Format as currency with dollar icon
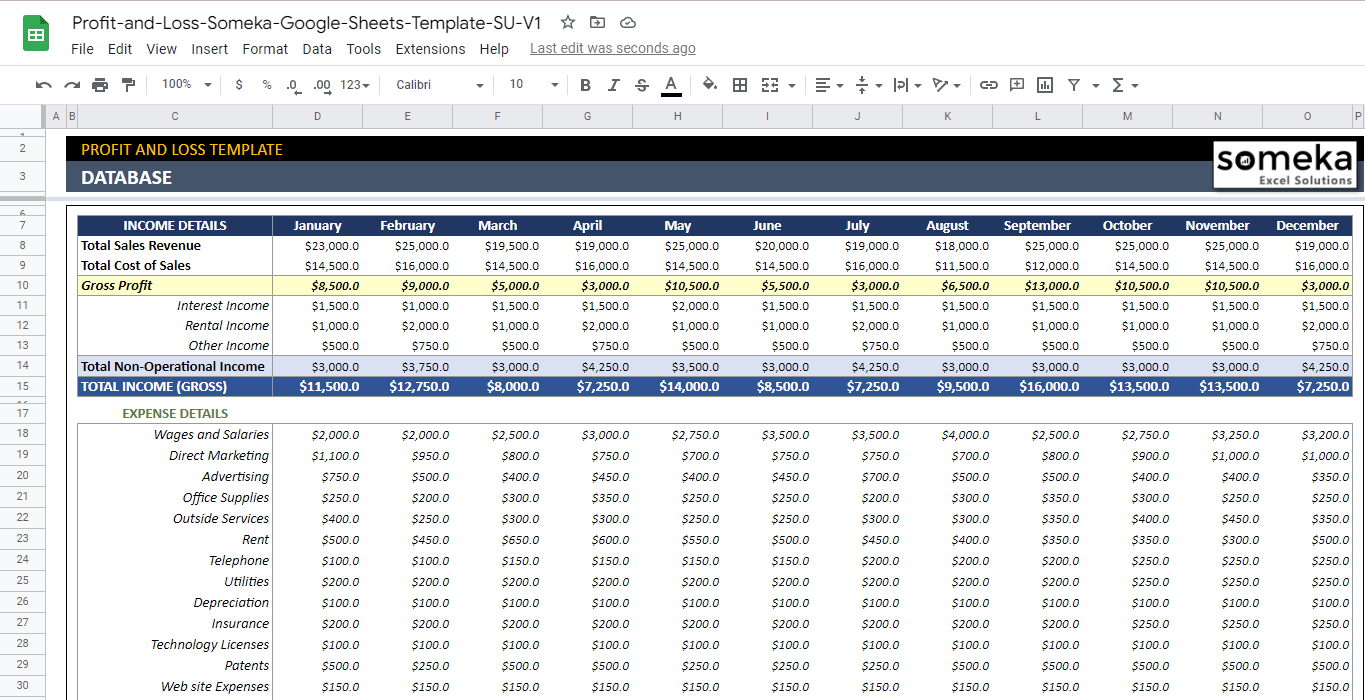The width and height of the screenshot is (1365, 700). pos(238,85)
